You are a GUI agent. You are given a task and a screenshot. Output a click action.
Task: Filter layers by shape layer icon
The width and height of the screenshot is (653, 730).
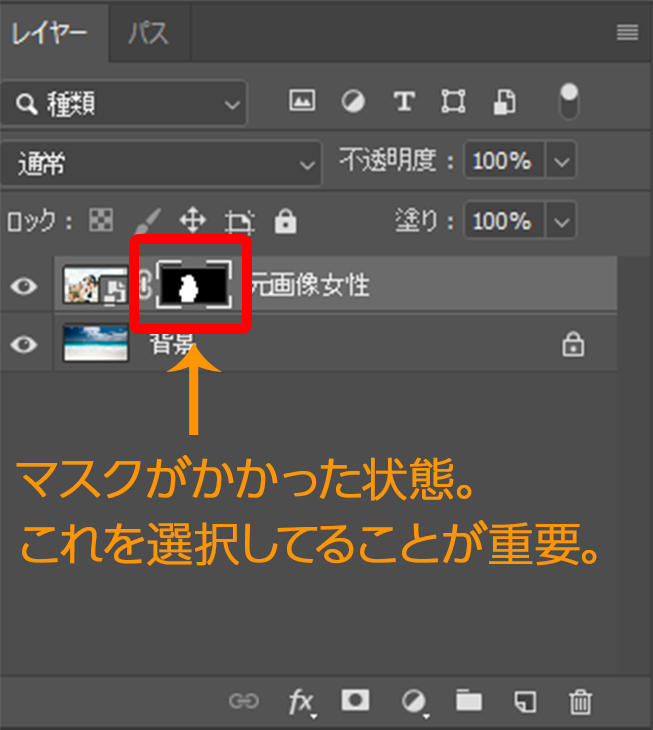tap(454, 102)
